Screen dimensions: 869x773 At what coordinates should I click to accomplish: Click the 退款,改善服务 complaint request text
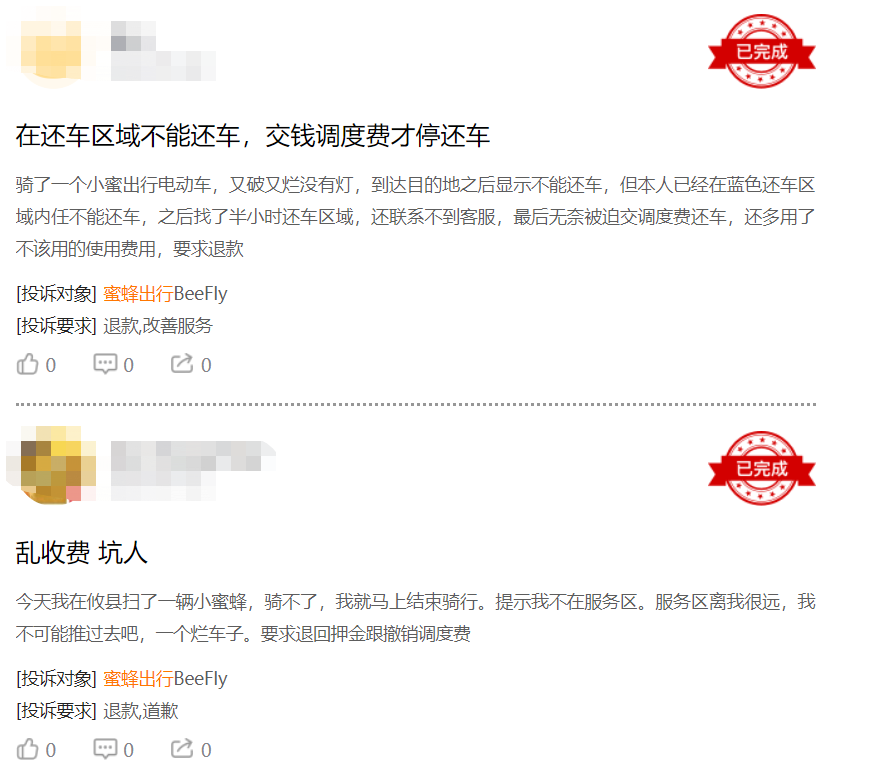click(158, 326)
